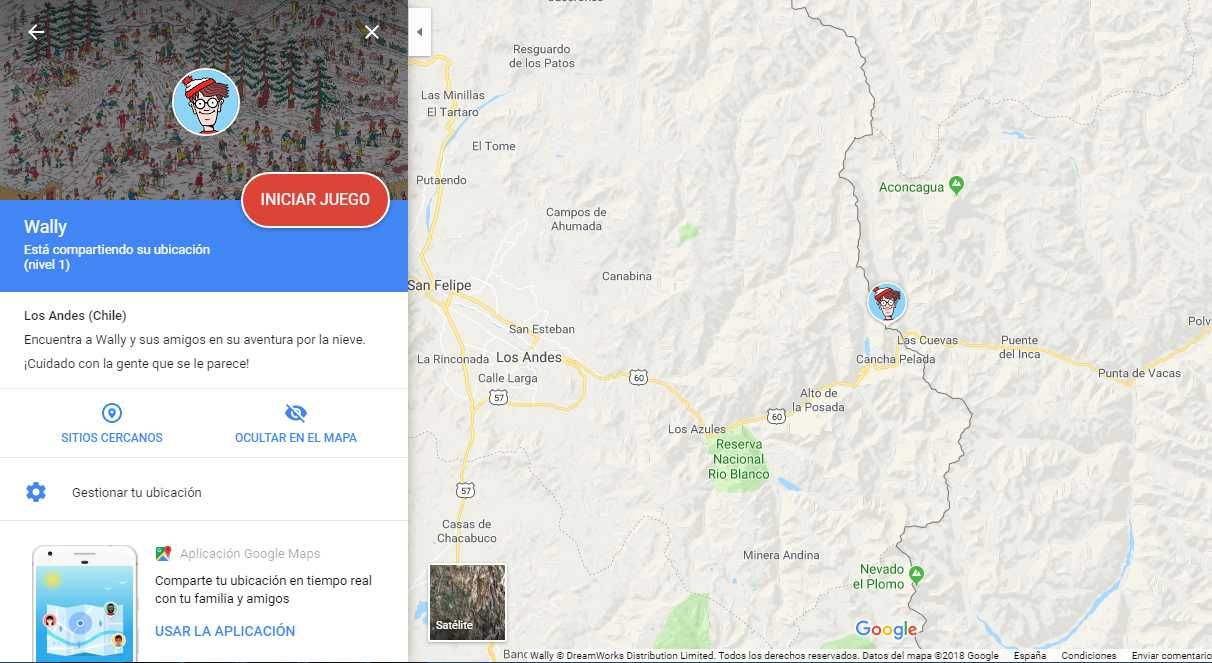
Task: Close the Wally side panel
Action: pos(372,32)
